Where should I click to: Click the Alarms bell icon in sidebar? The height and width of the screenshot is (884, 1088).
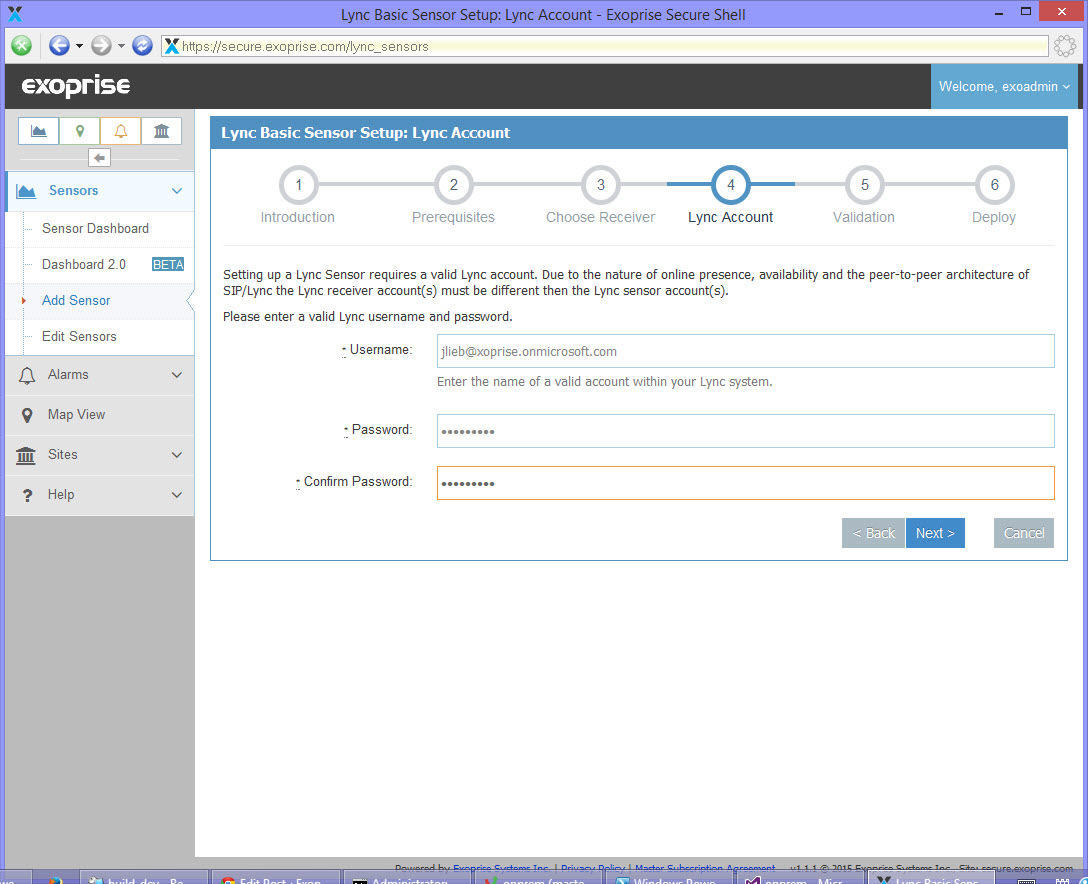pos(26,375)
